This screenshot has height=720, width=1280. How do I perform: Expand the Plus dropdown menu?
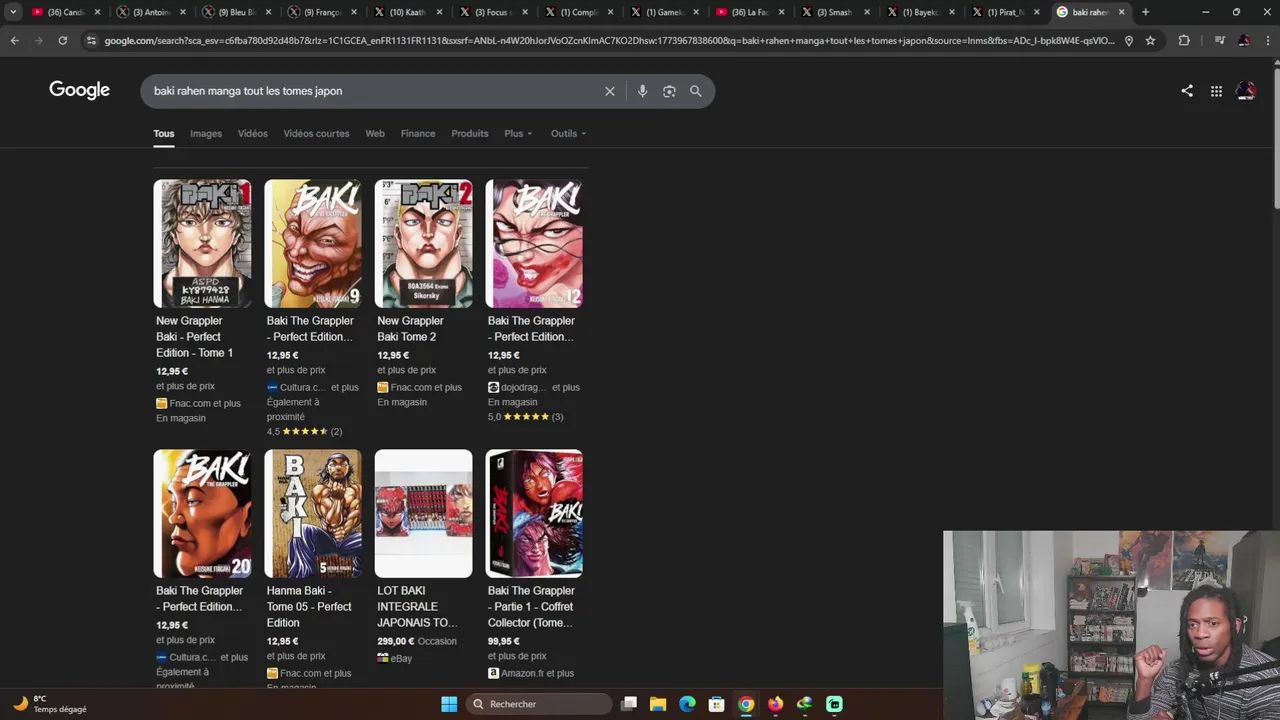(x=518, y=133)
